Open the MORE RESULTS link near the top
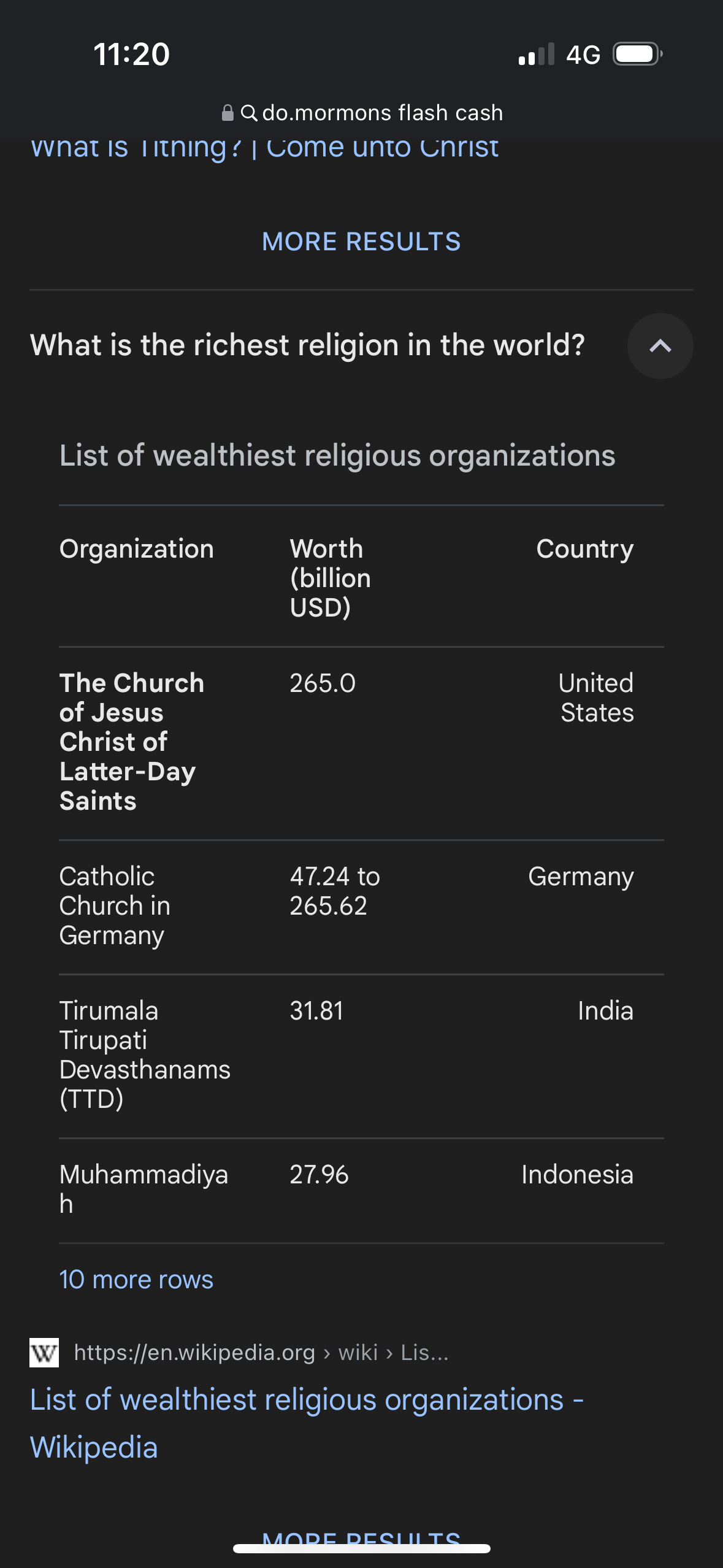The image size is (723, 1568). (361, 242)
